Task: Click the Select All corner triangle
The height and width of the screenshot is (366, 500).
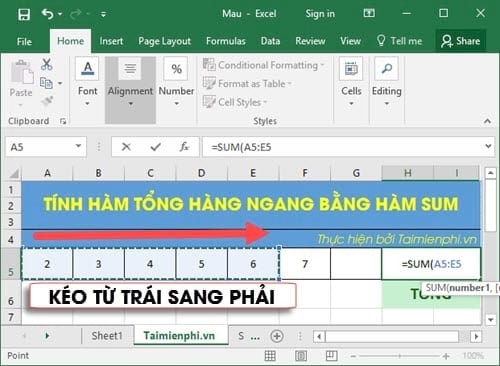Action: click(x=14, y=173)
